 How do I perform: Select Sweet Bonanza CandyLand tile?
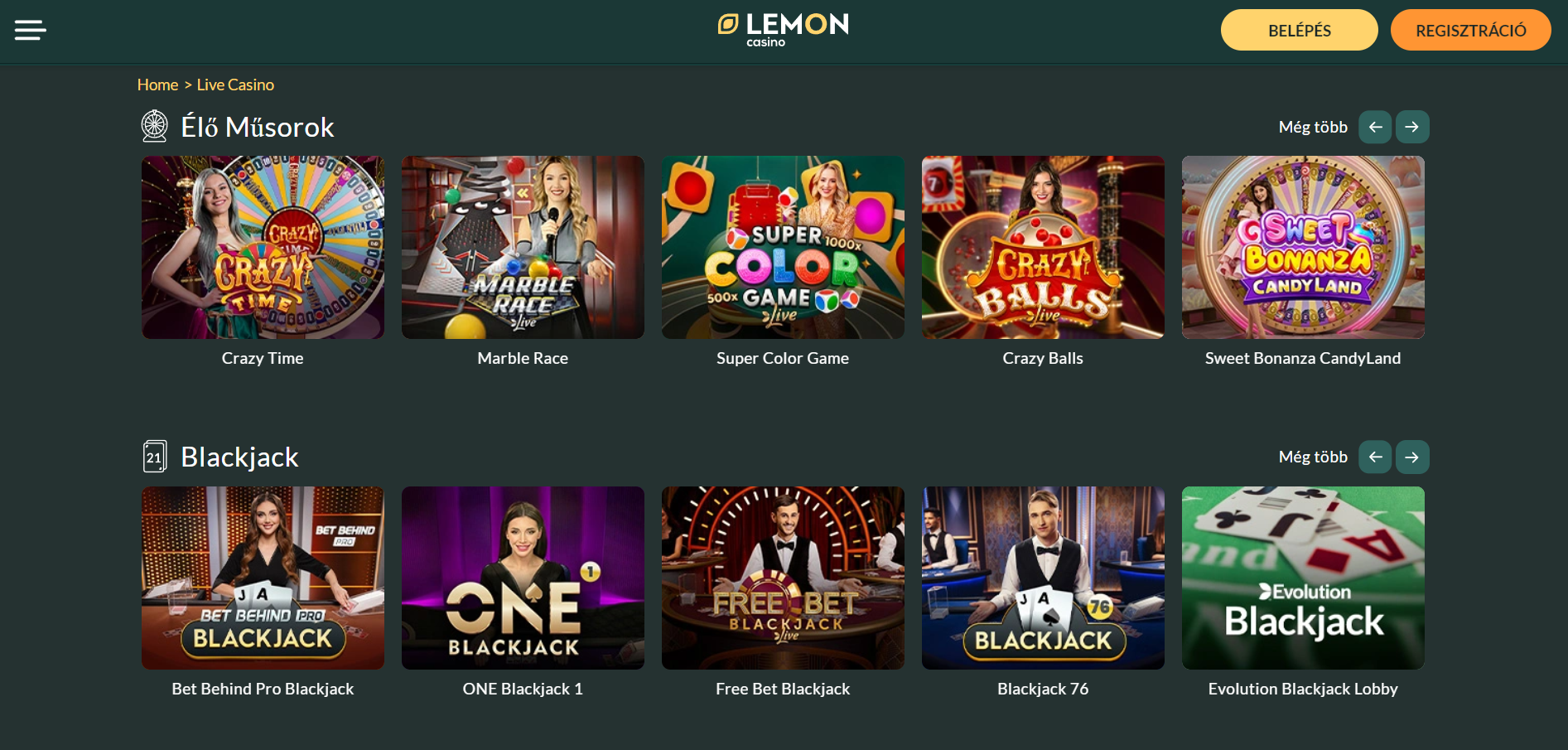coord(1303,247)
